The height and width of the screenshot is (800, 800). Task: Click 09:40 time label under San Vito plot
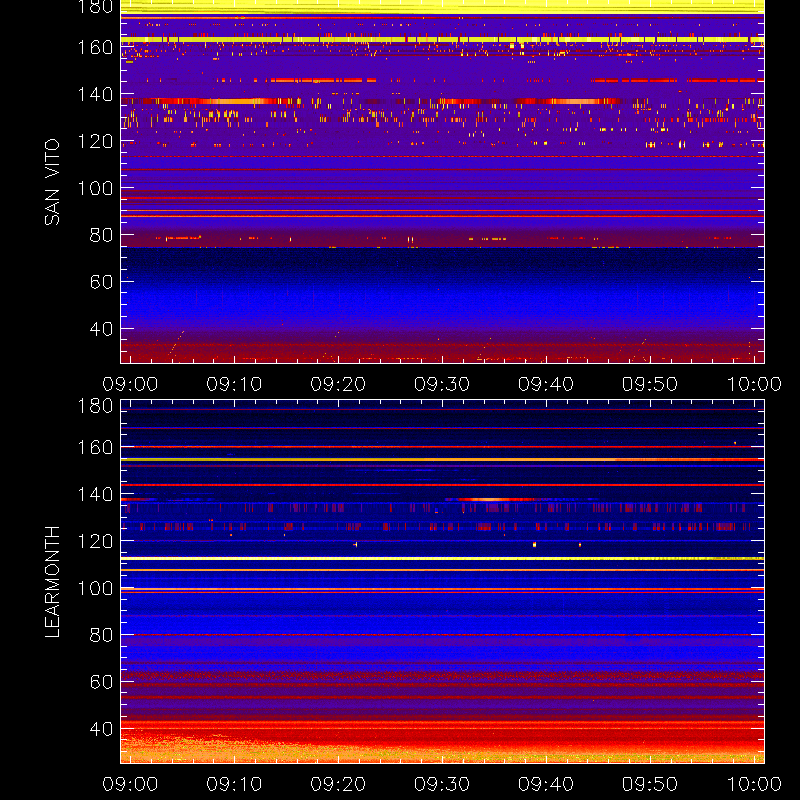pyautogui.click(x=546, y=384)
